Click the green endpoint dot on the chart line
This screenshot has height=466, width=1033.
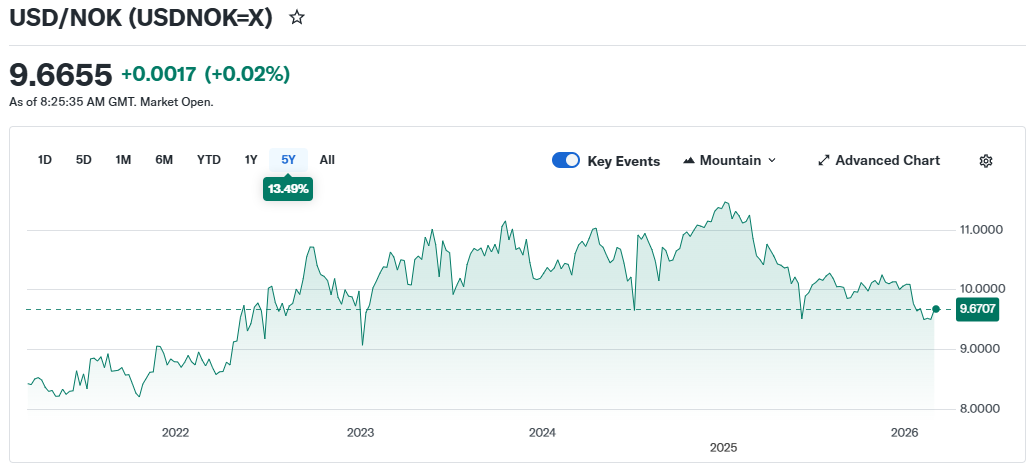[x=936, y=309]
